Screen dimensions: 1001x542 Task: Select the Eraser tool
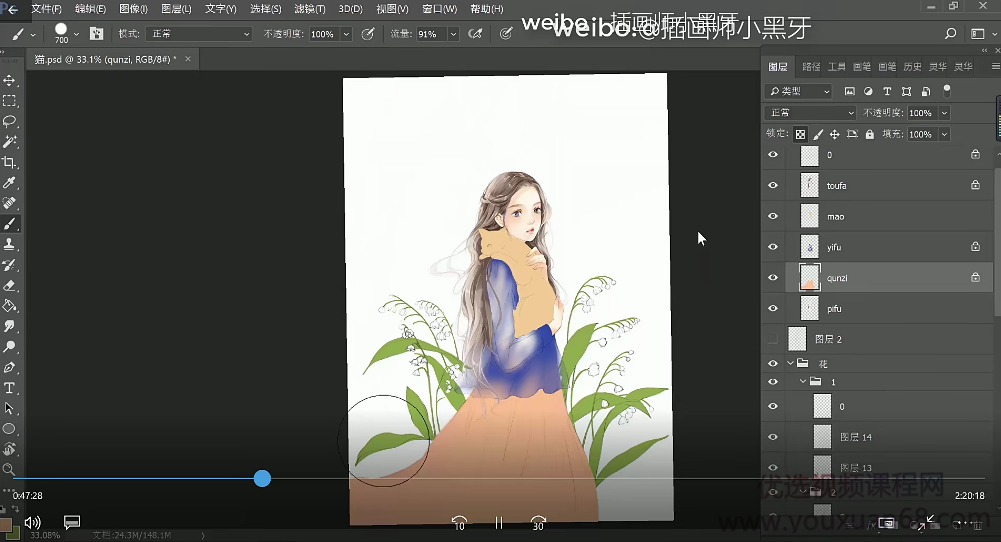[10, 285]
